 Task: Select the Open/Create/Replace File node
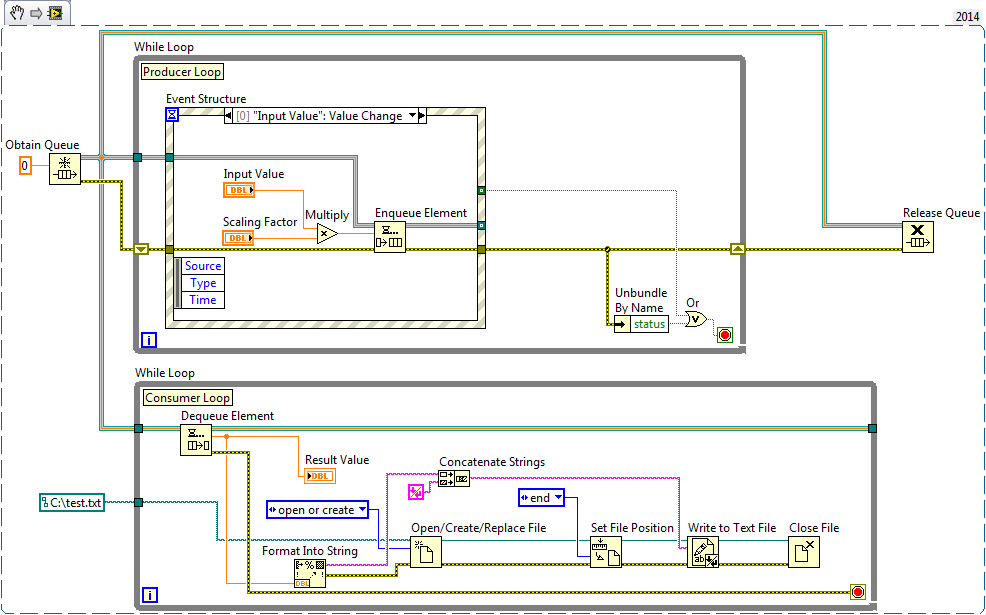point(426,552)
